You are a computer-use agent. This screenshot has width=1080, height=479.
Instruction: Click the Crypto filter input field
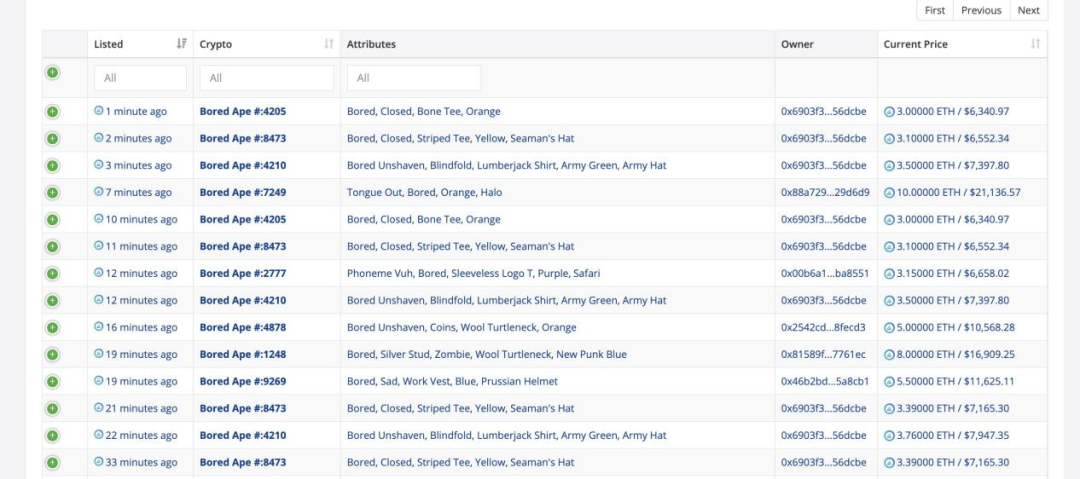266,78
